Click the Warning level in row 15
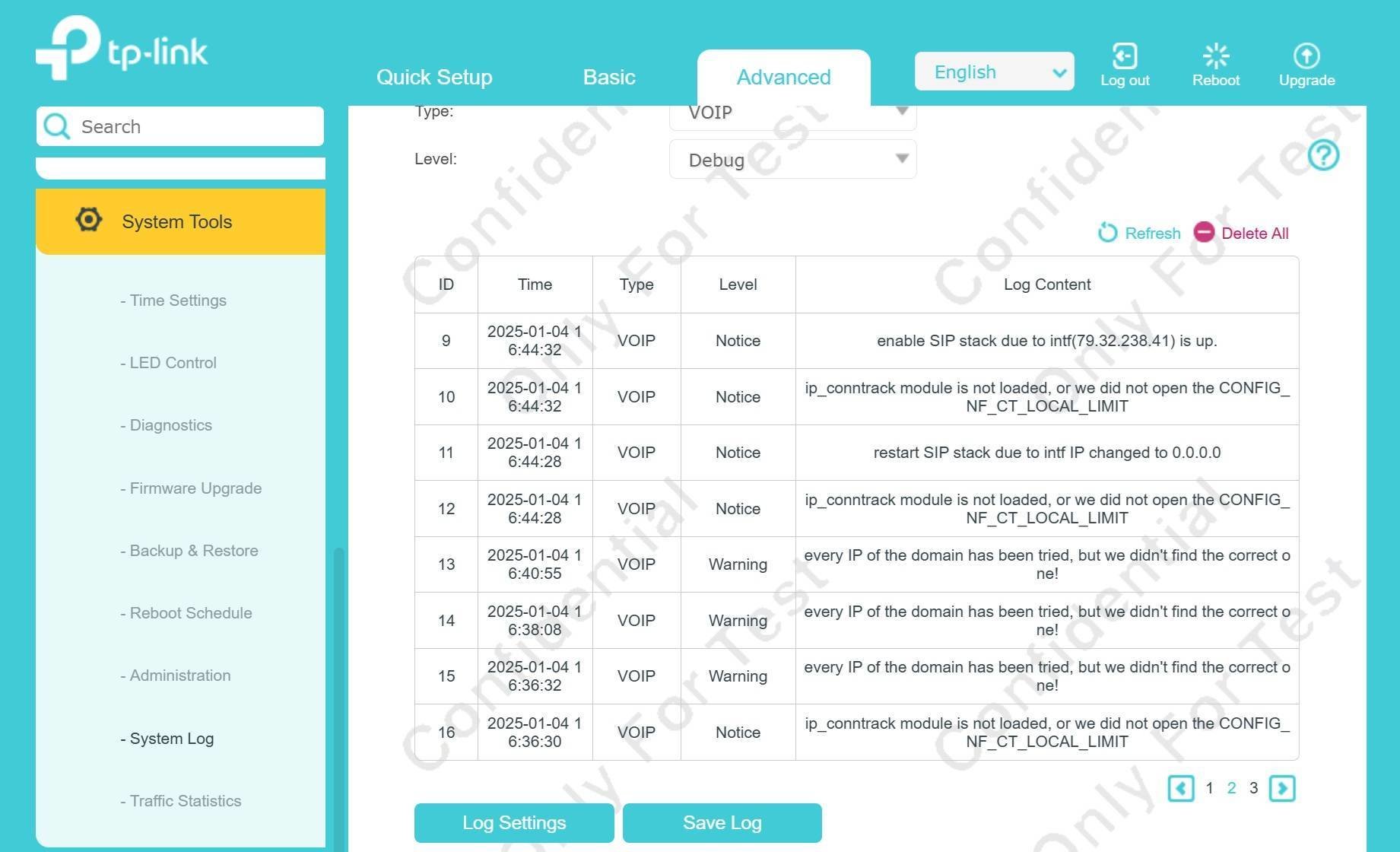This screenshot has height=852, width=1400. click(738, 676)
